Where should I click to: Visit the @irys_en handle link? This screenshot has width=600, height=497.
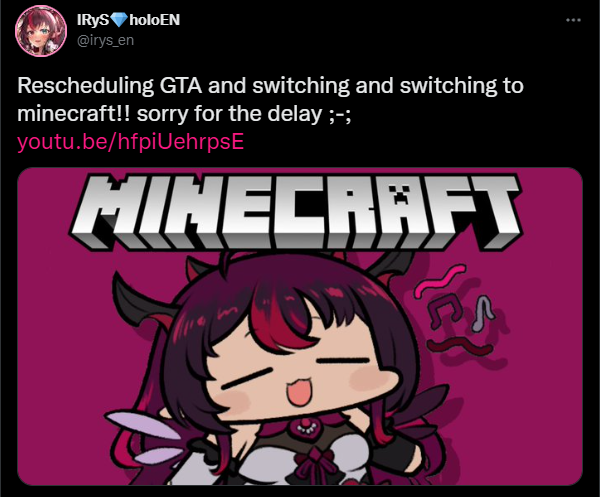(106, 40)
